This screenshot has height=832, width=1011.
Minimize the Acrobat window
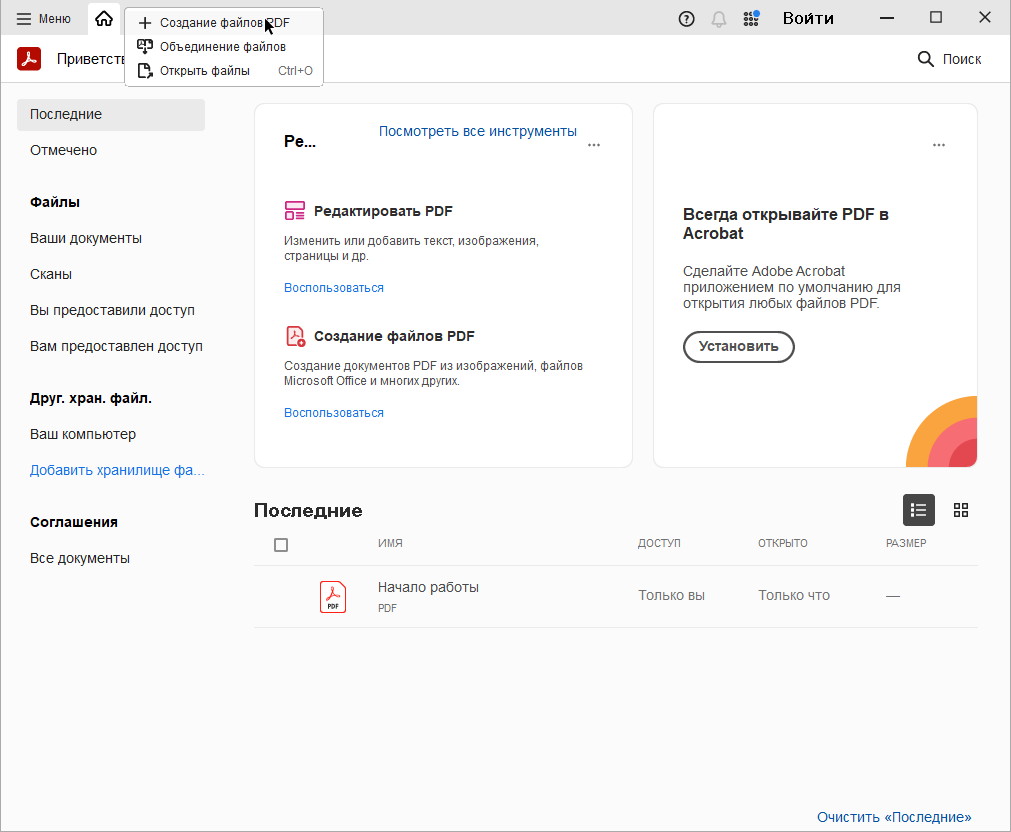tap(887, 18)
